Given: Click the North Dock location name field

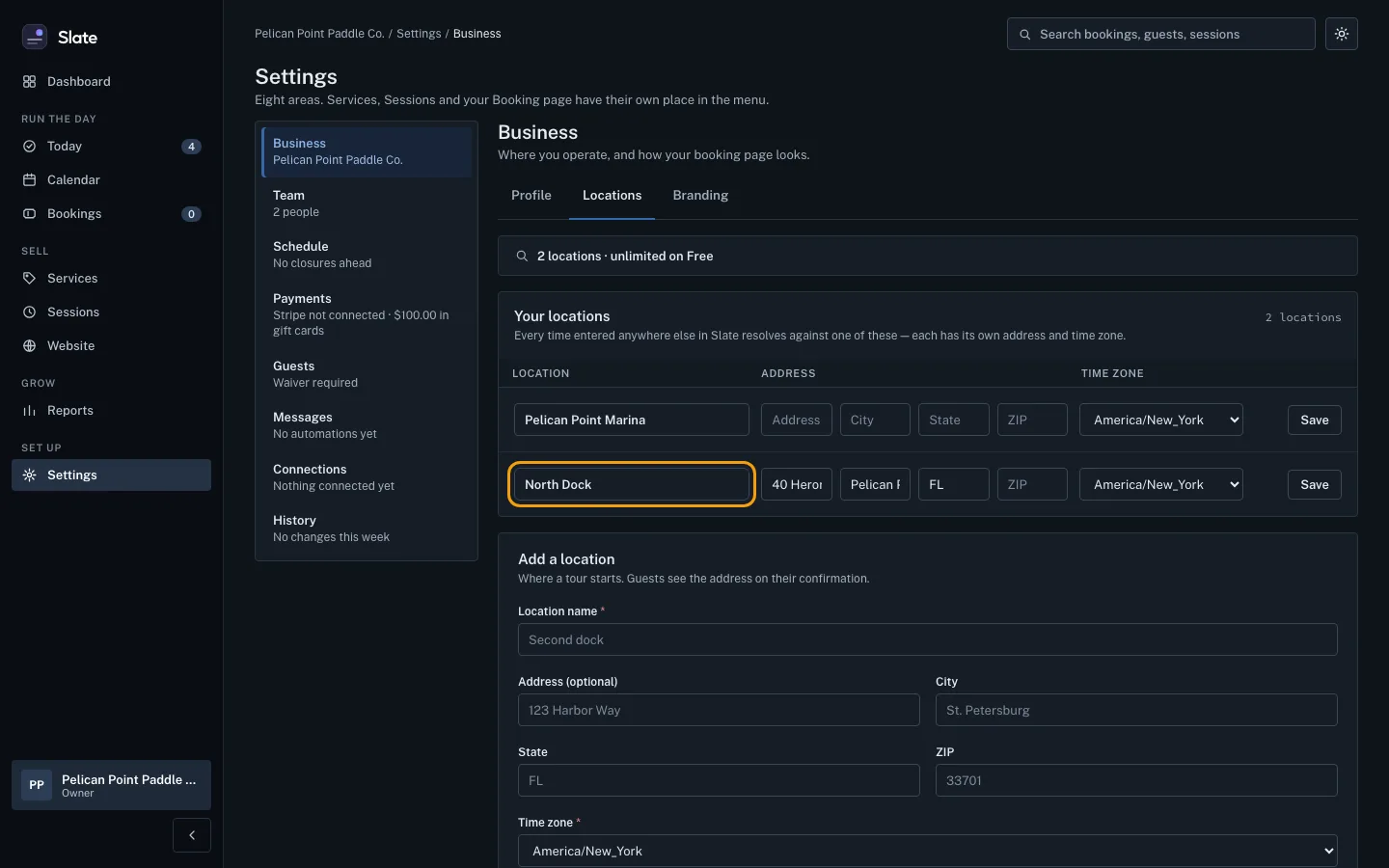Looking at the screenshot, I should click(632, 484).
